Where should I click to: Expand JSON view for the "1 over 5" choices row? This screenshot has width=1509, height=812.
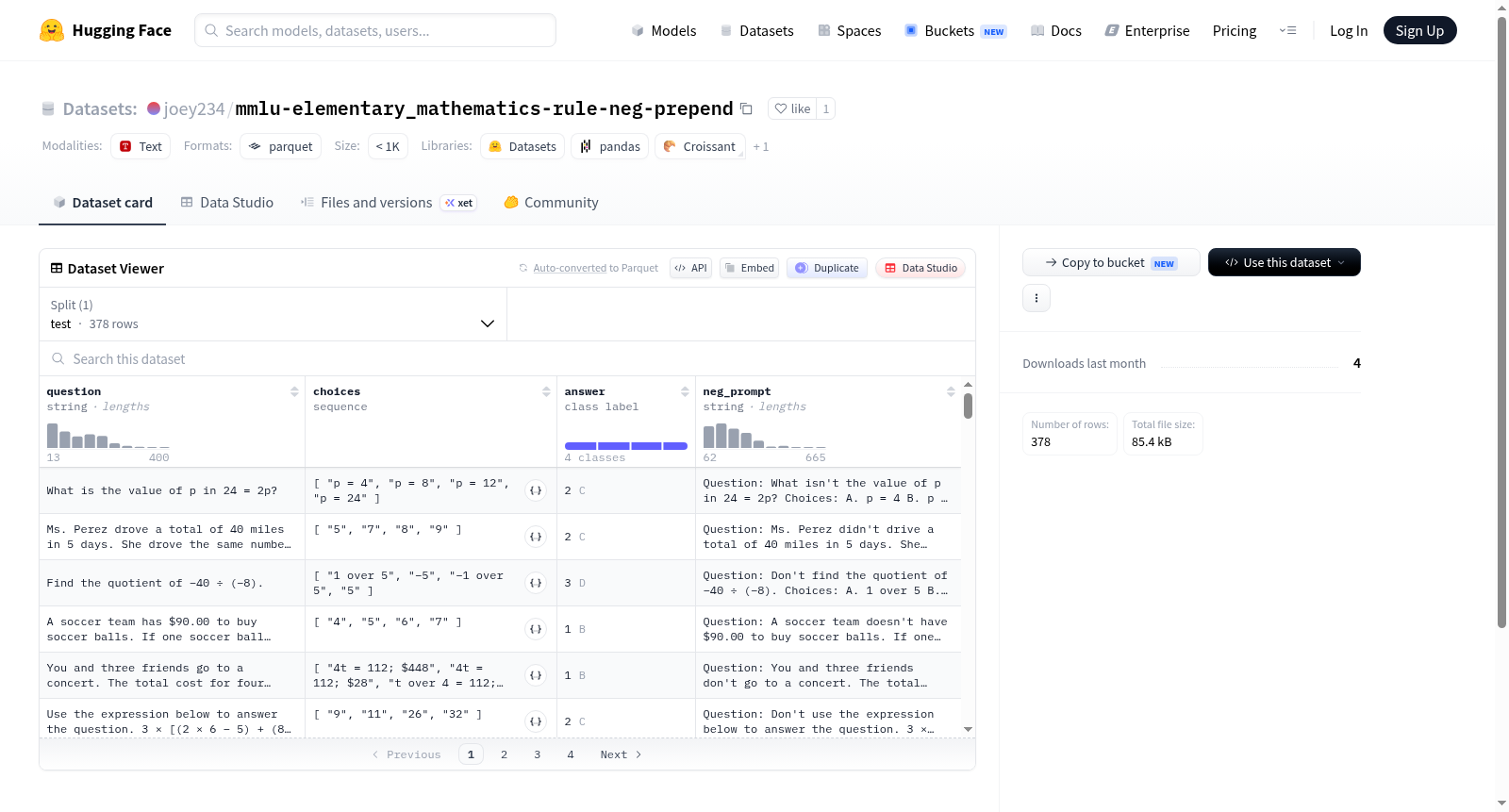click(536, 583)
